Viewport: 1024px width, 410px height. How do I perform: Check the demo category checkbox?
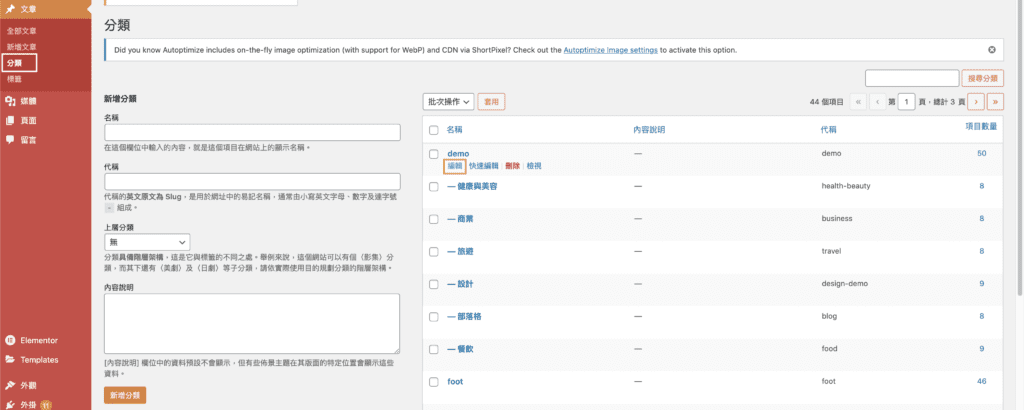pyautogui.click(x=434, y=154)
